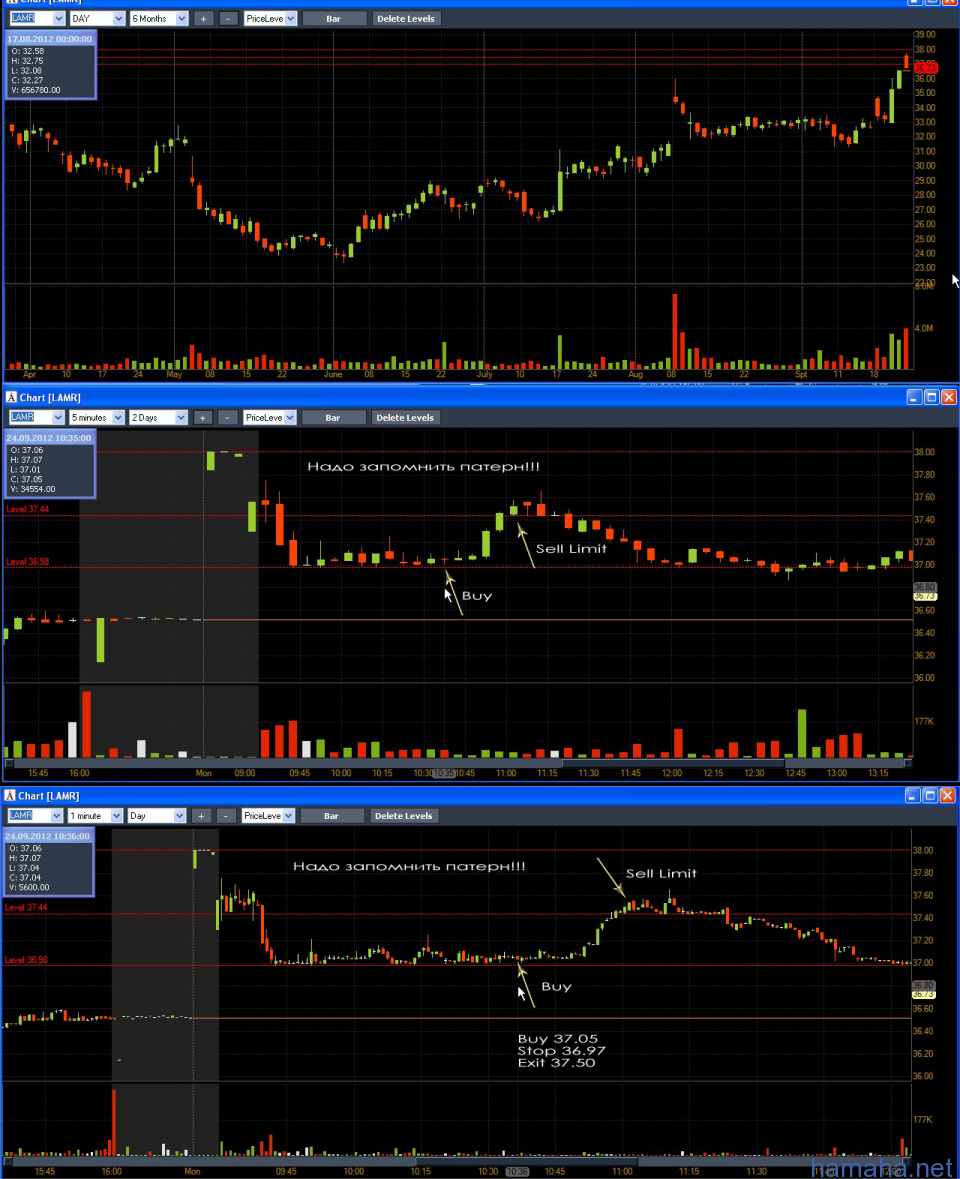Viewport: 960px width, 1179px height.
Task: Click the 1 minute chart horizontal scrollbar thumb
Action: [x=526, y=1162]
